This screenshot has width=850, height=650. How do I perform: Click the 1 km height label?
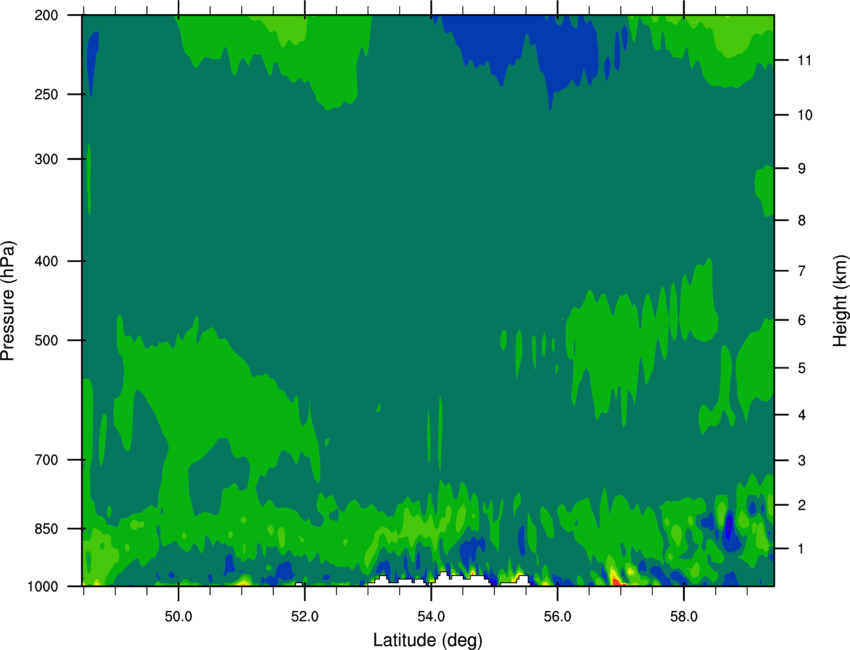click(x=801, y=549)
